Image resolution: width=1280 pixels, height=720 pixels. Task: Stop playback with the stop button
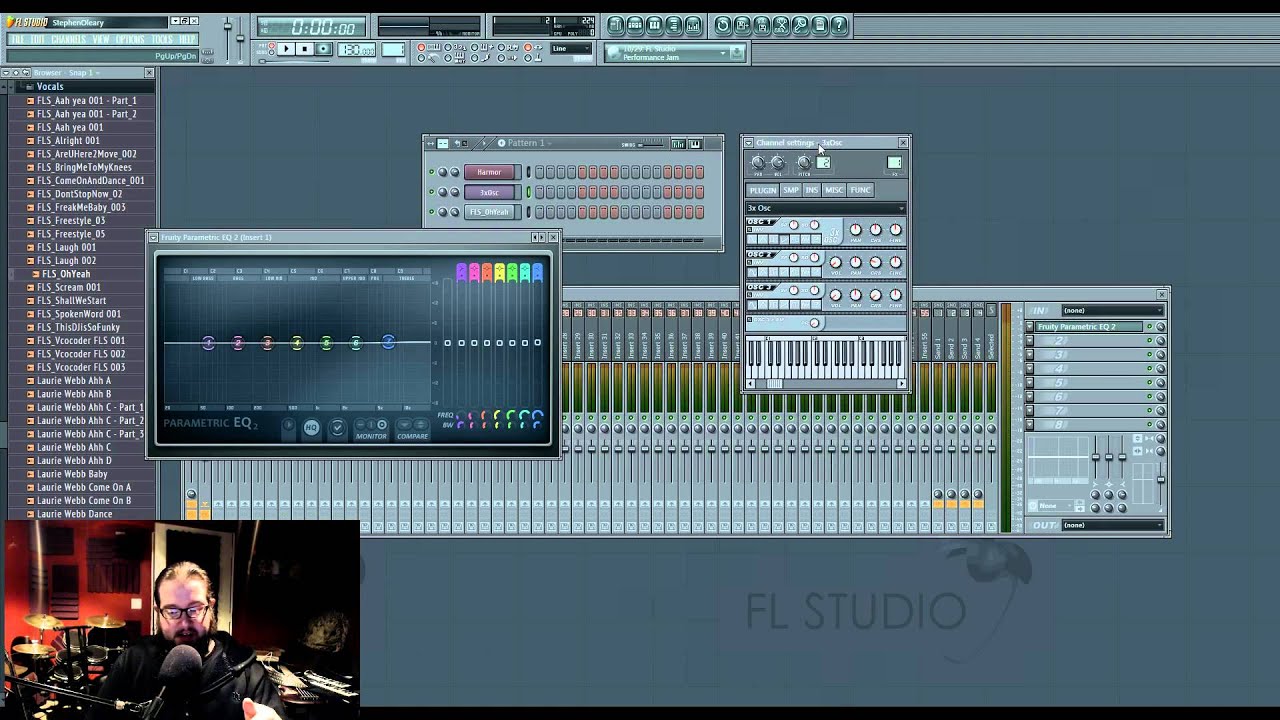[x=305, y=49]
